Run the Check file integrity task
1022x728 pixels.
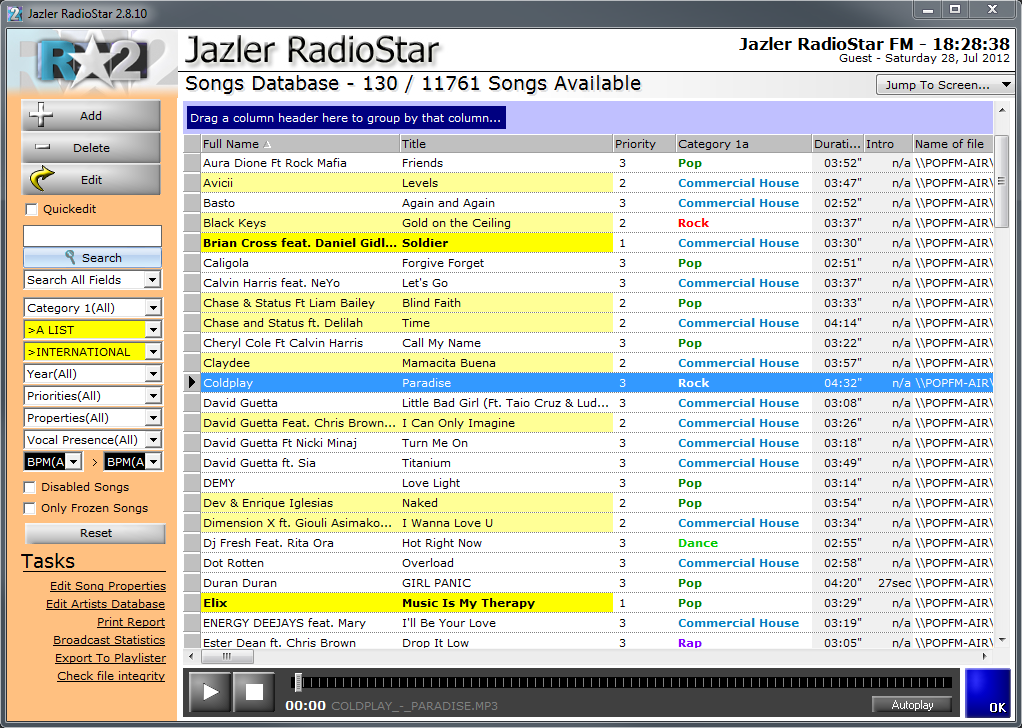pos(111,676)
